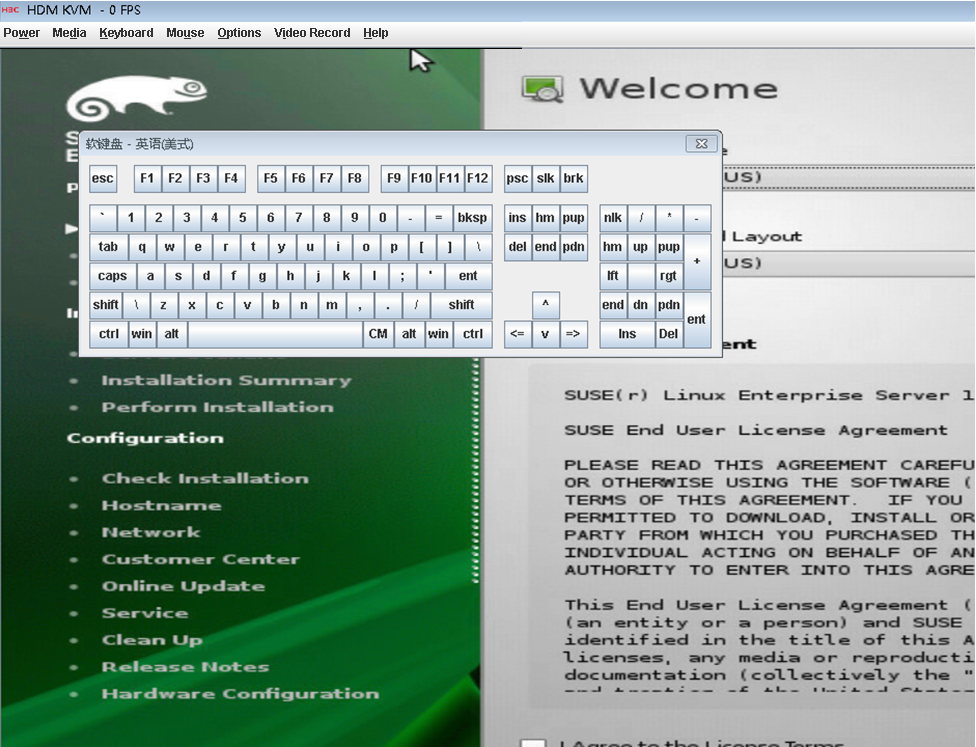Toggle the left alt key
The height and width of the screenshot is (747, 976).
(172, 334)
